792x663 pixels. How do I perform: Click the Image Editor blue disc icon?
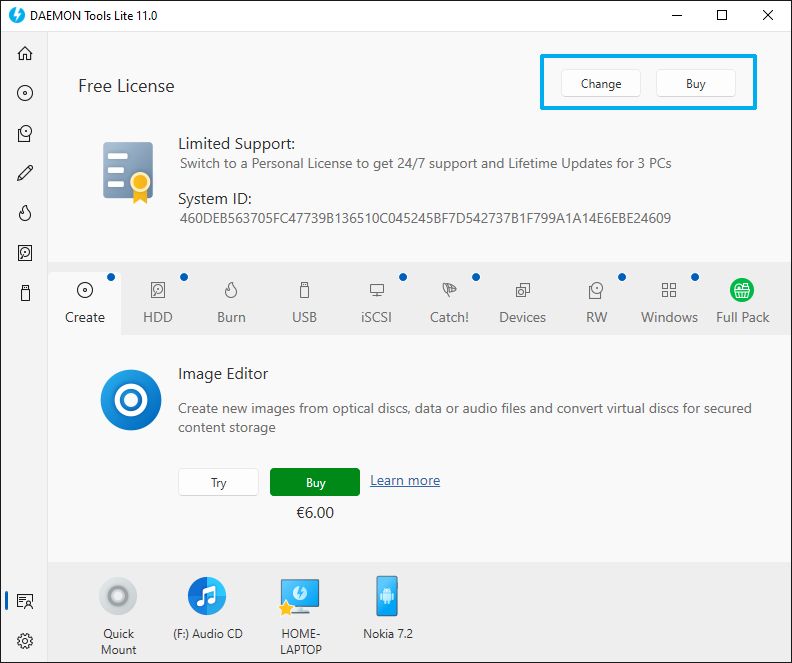click(x=131, y=400)
